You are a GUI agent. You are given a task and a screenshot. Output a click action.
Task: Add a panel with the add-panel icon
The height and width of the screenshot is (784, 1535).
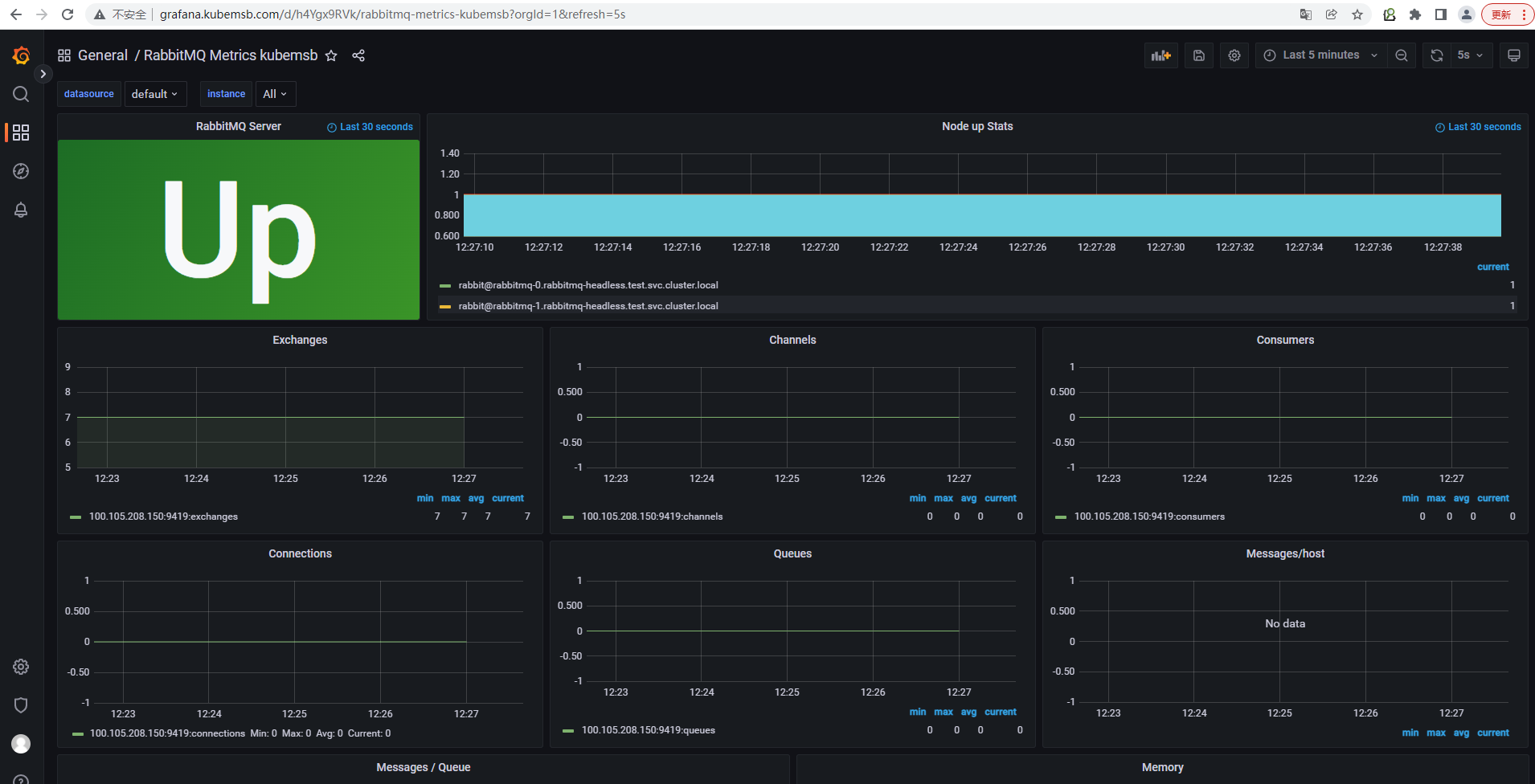(x=1161, y=55)
